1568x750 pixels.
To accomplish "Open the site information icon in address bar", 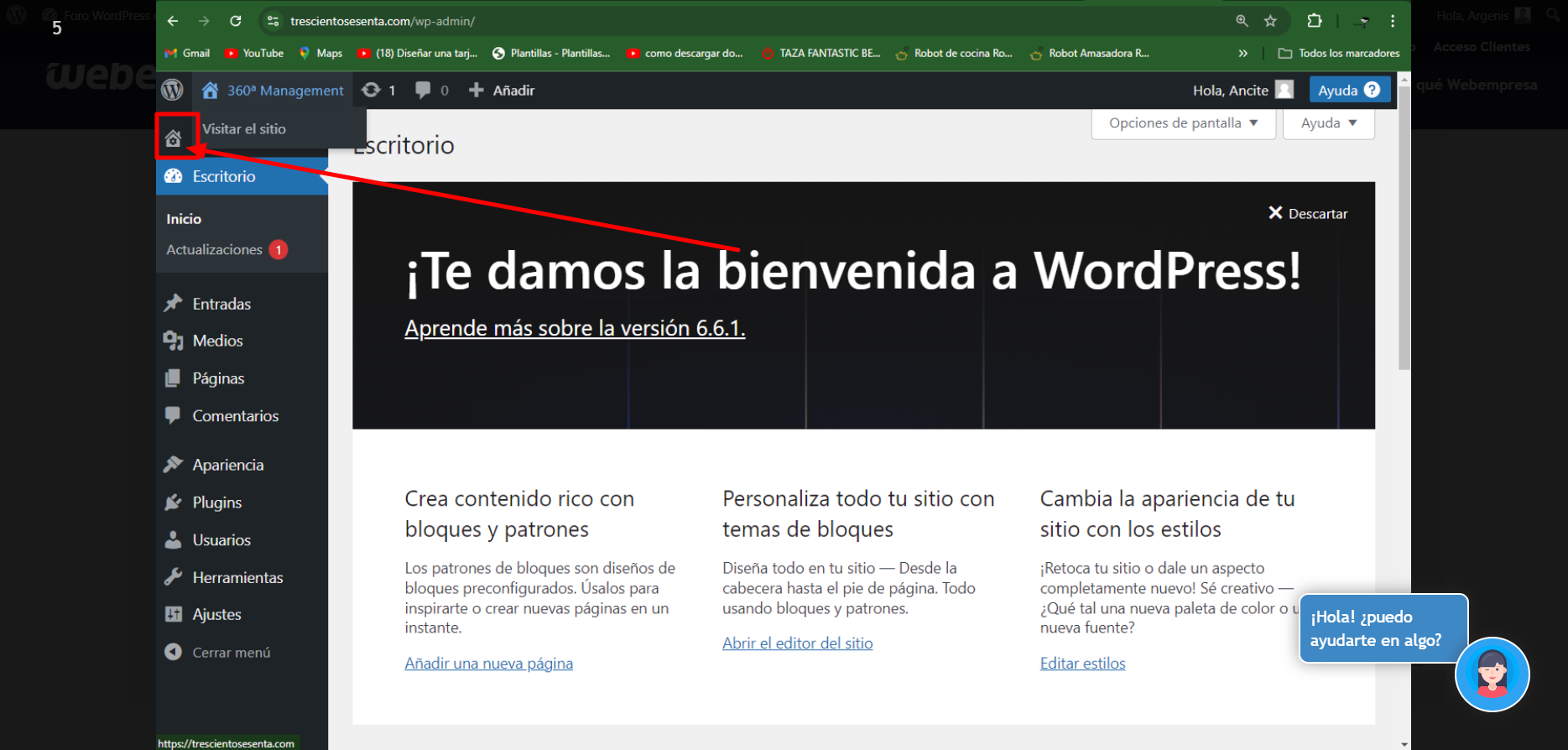I will (273, 21).
